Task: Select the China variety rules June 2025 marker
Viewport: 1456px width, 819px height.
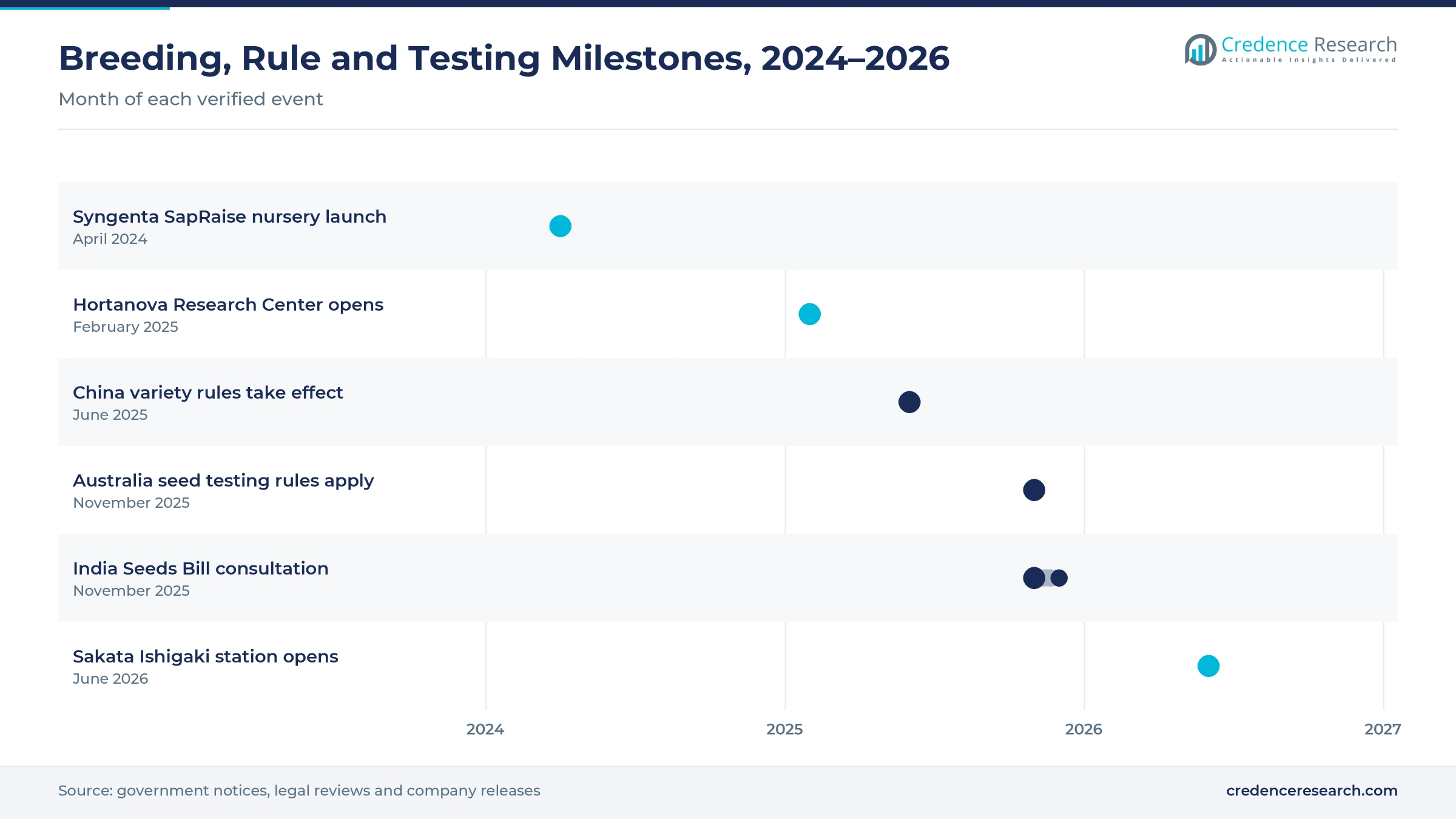Action: tap(909, 402)
